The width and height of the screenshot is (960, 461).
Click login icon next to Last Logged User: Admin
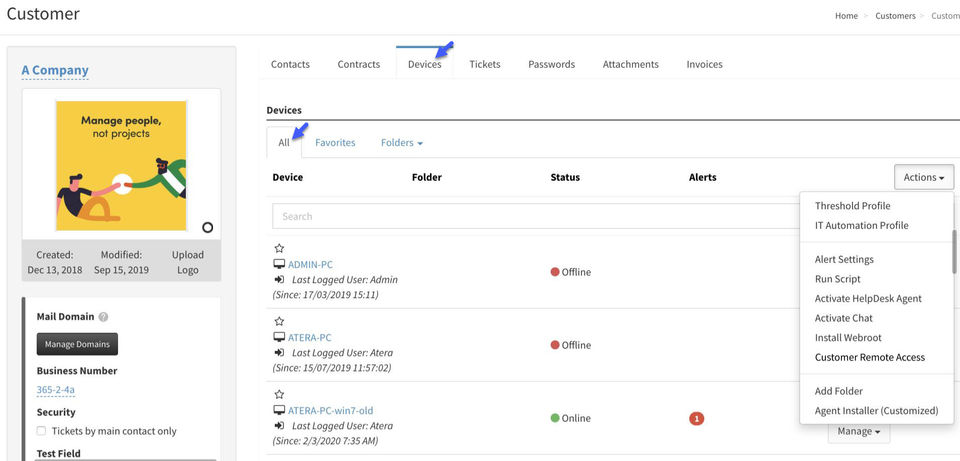point(280,279)
